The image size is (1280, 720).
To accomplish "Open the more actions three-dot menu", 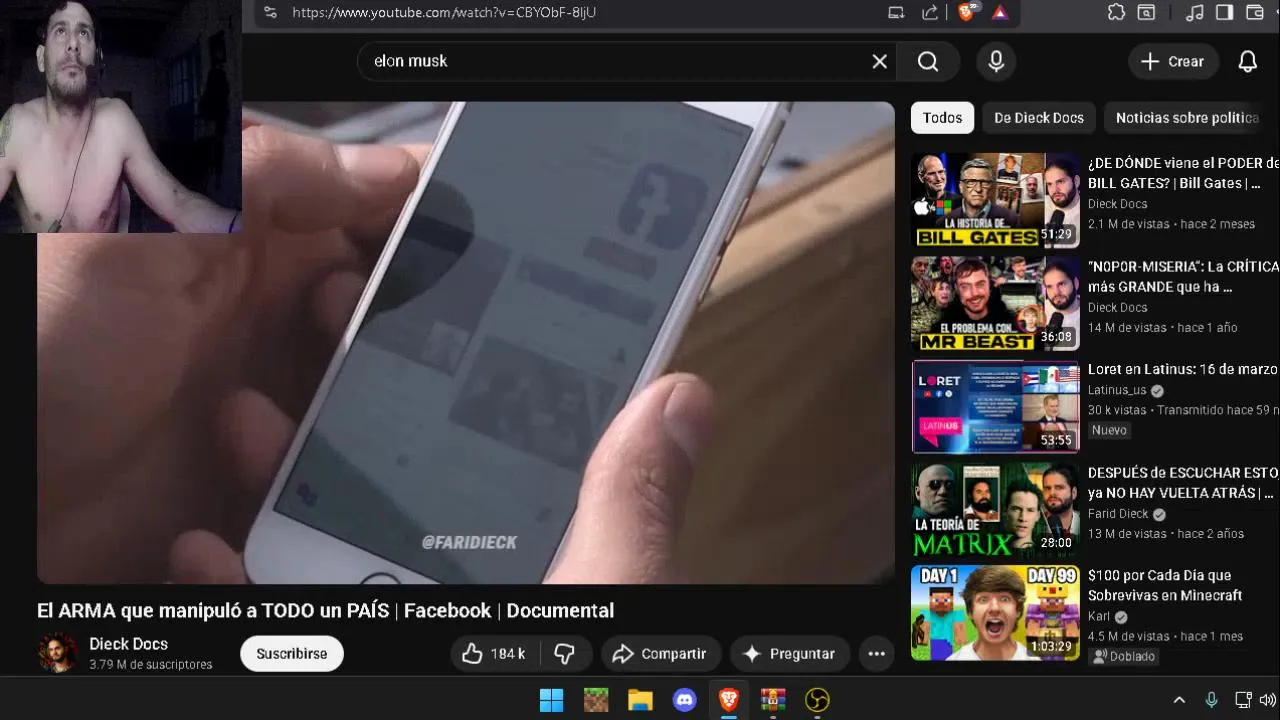I will [876, 653].
